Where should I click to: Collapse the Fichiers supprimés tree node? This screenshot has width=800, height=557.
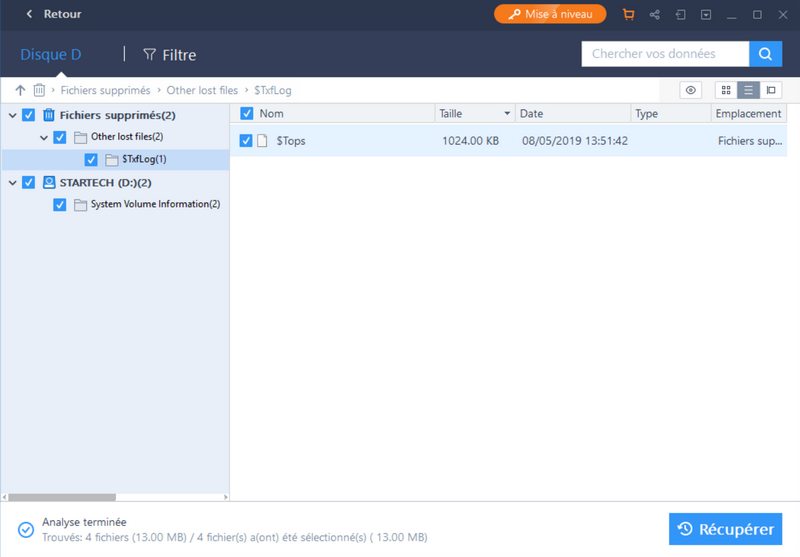click(13, 116)
